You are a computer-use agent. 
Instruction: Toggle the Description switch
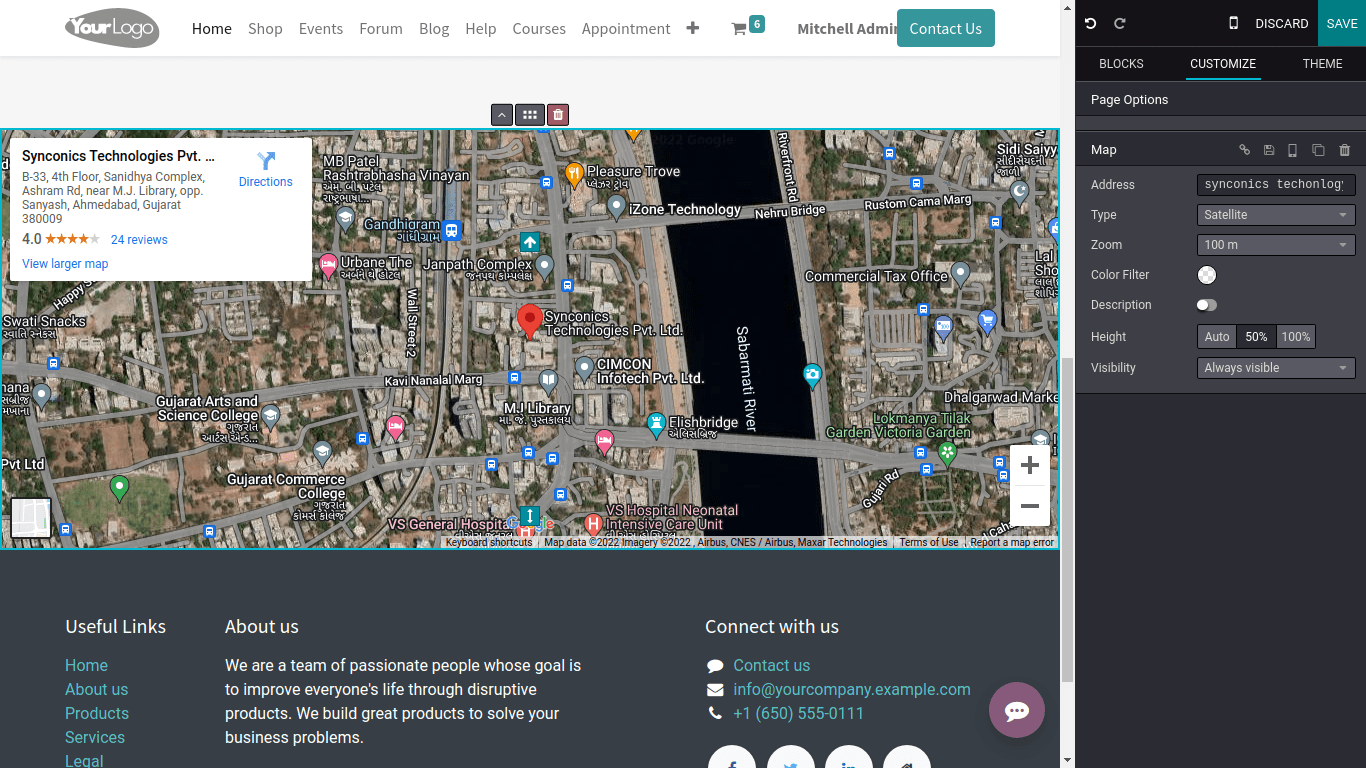[1207, 305]
